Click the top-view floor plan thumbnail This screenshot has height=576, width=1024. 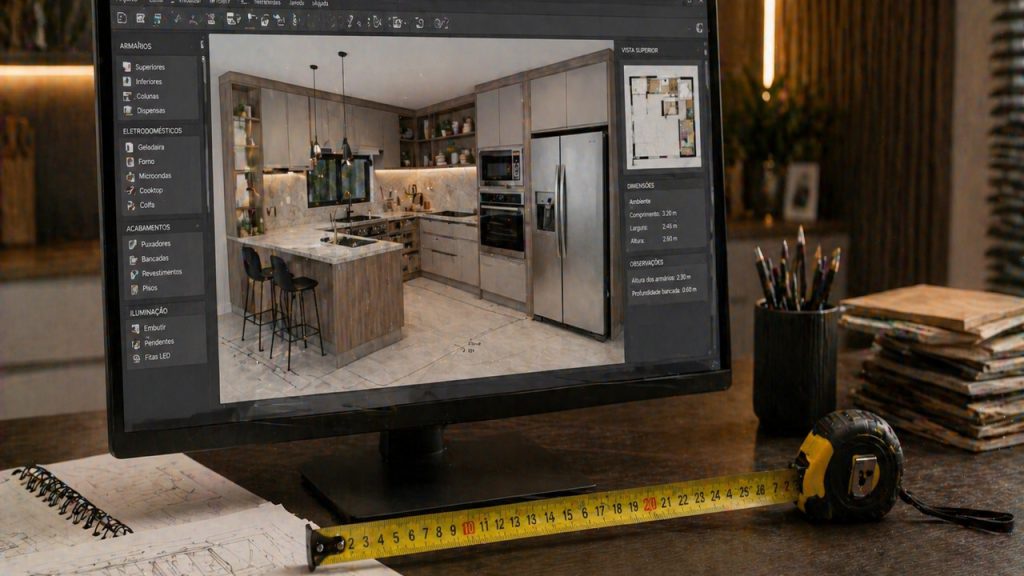(662, 117)
